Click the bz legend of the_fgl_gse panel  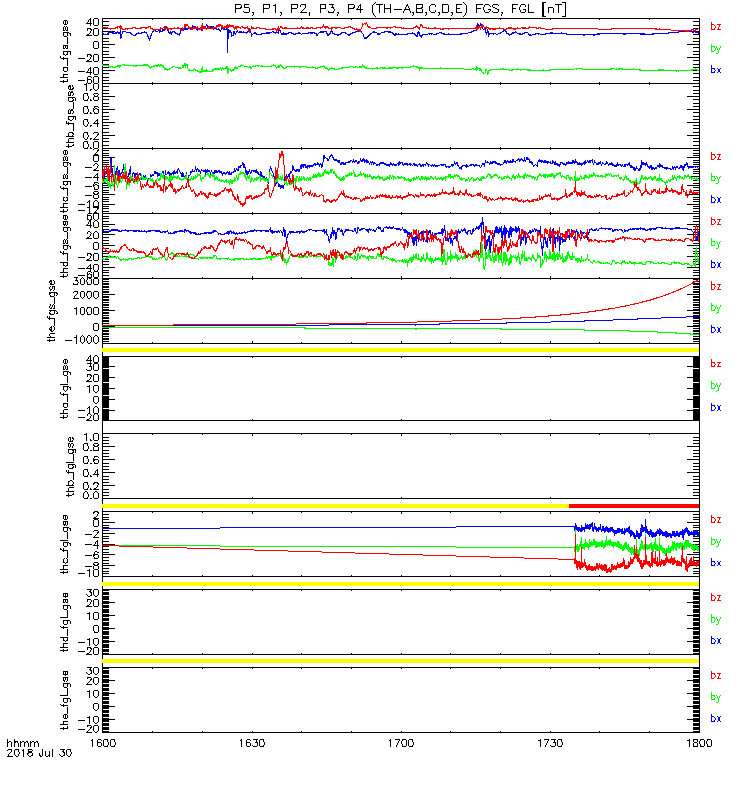[x=716, y=676]
